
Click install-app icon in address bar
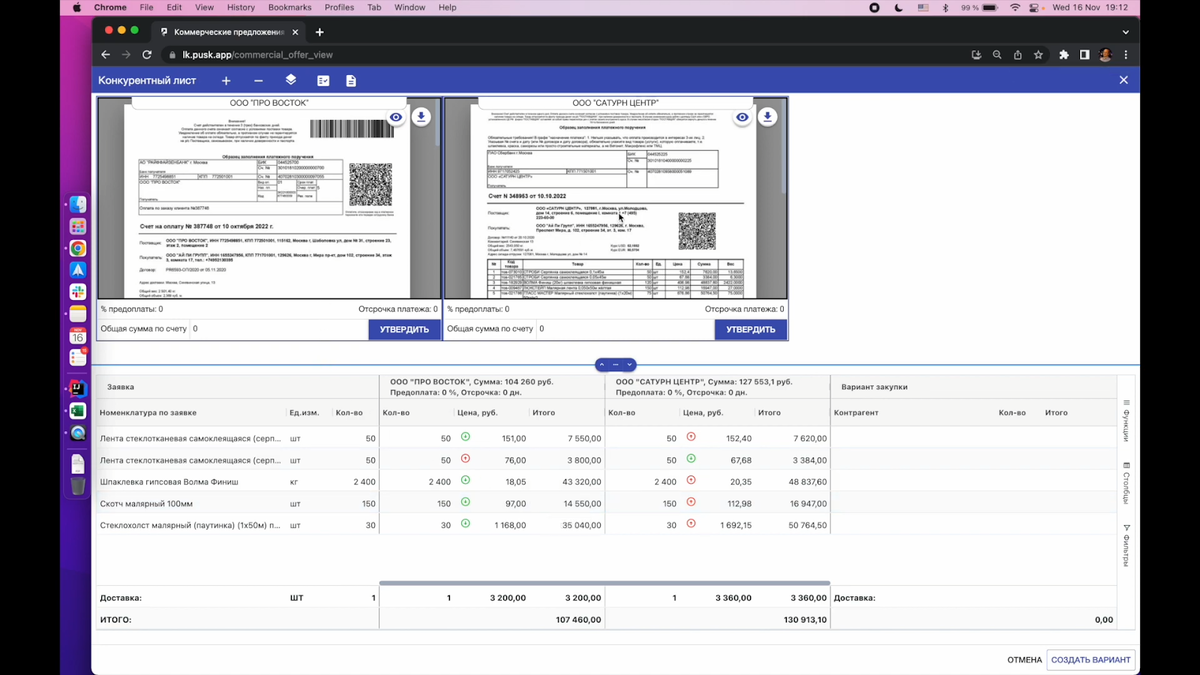[x=976, y=55]
